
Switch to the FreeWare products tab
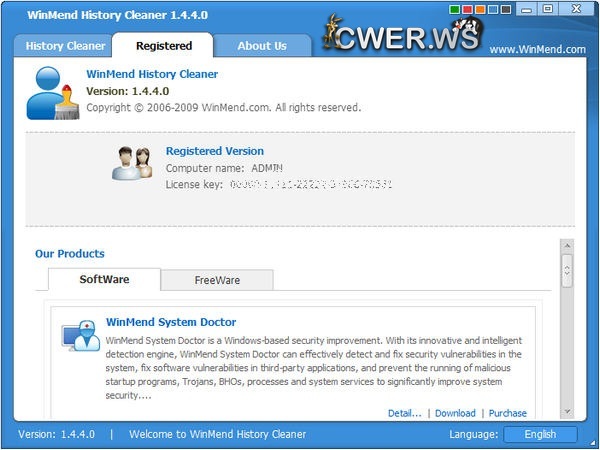pos(217,280)
